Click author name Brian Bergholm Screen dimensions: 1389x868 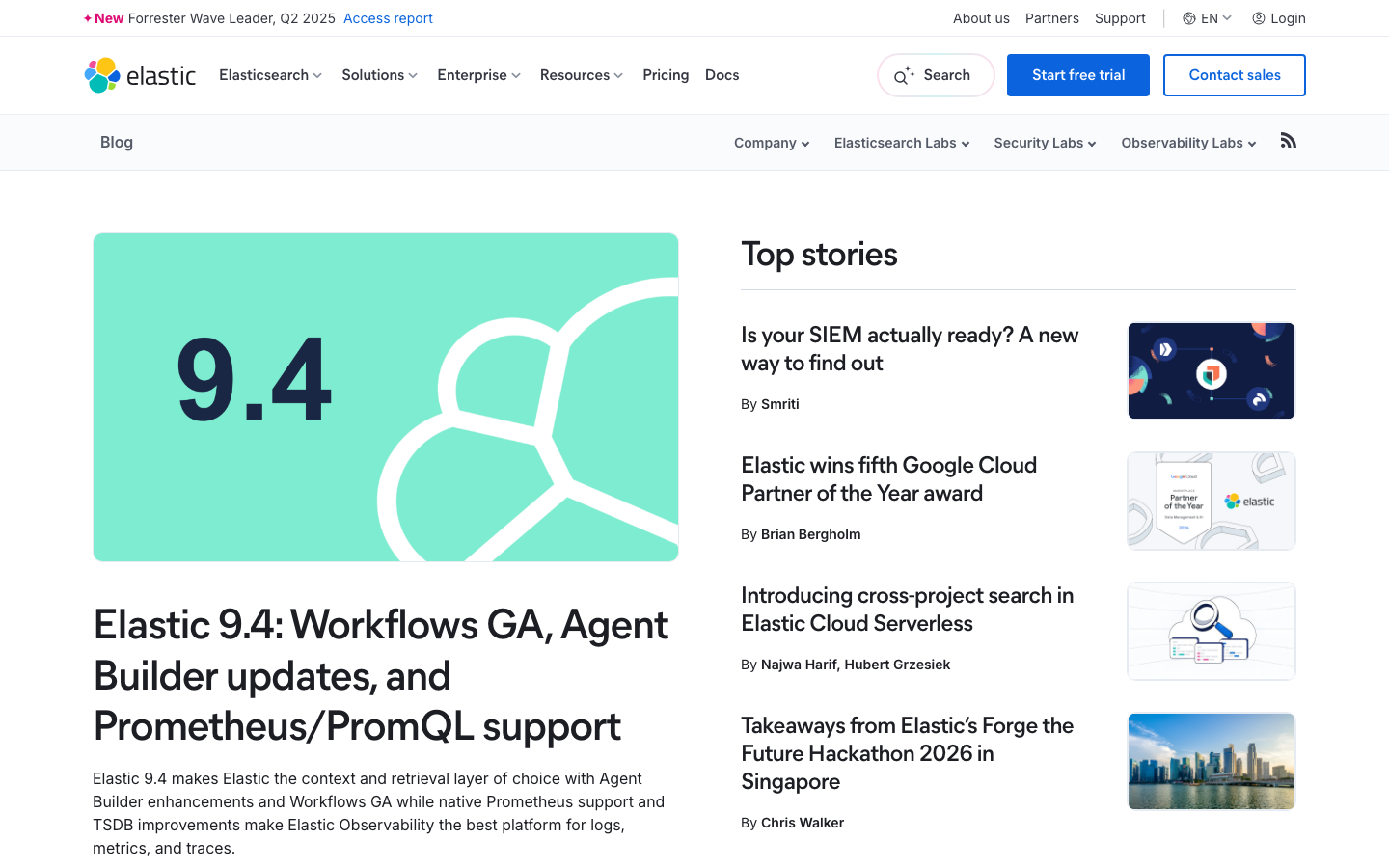pyautogui.click(x=810, y=534)
